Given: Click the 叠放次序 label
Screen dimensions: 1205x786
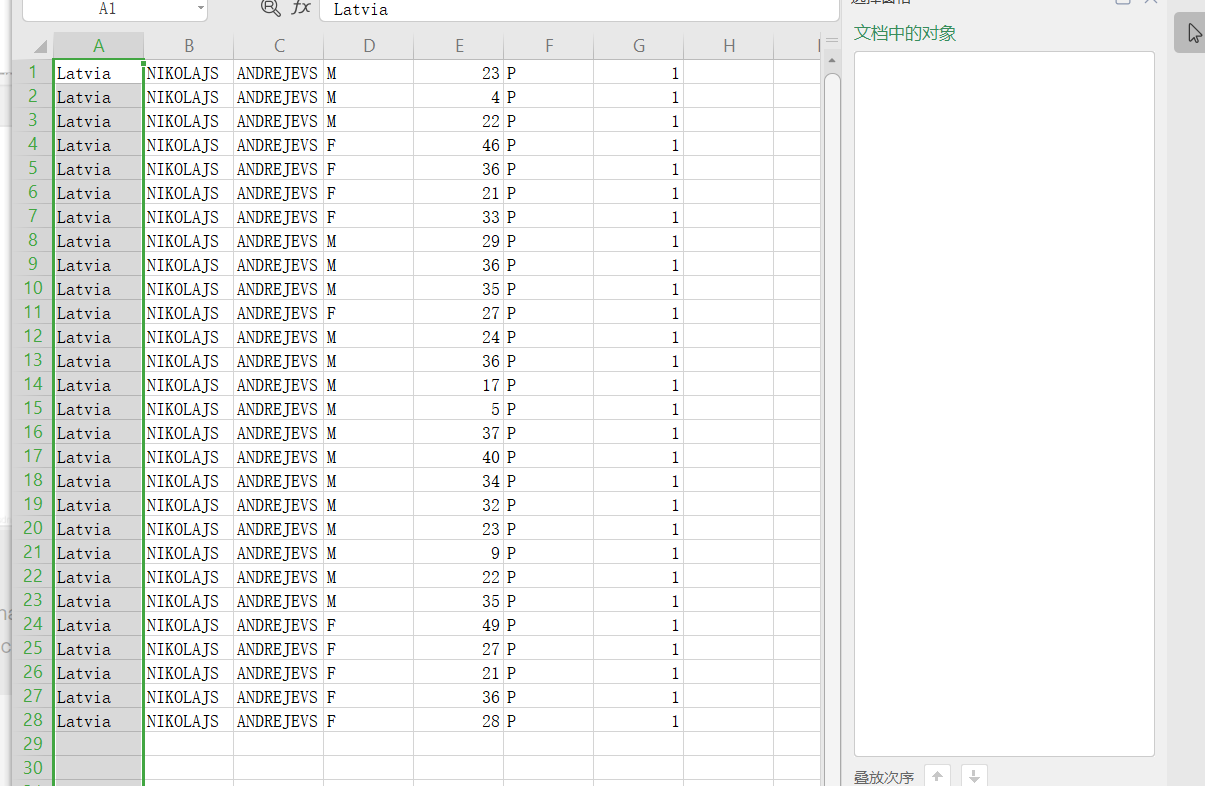Looking at the screenshot, I should click(884, 777).
